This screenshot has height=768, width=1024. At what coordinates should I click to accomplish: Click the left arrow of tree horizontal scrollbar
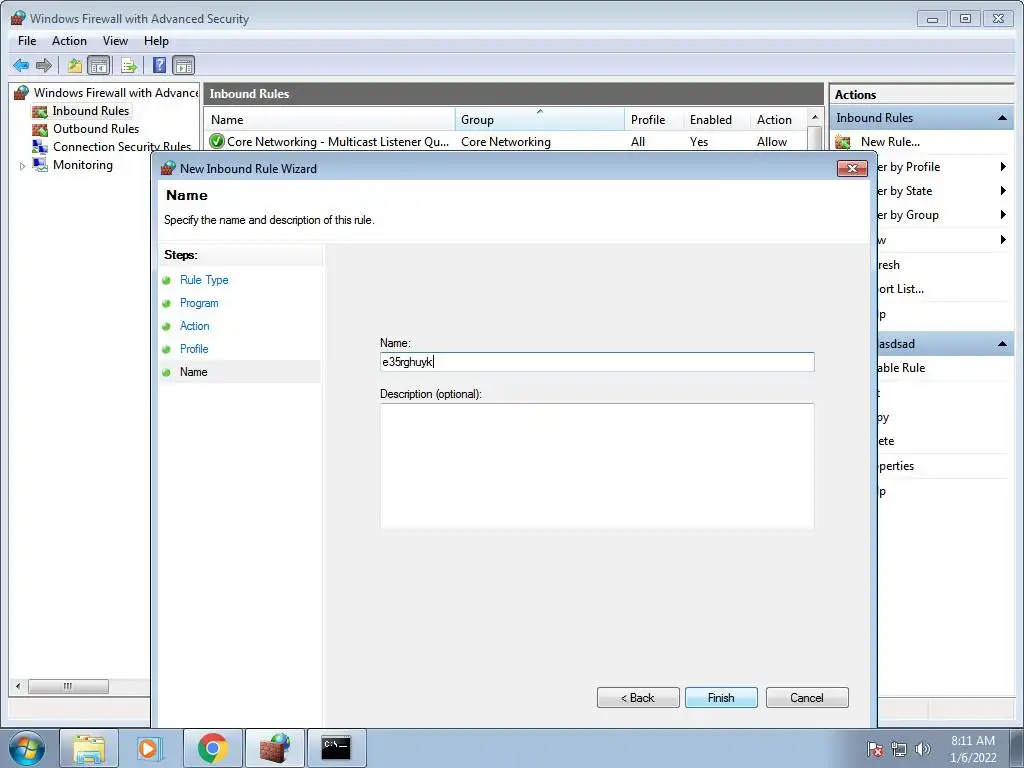[18, 686]
